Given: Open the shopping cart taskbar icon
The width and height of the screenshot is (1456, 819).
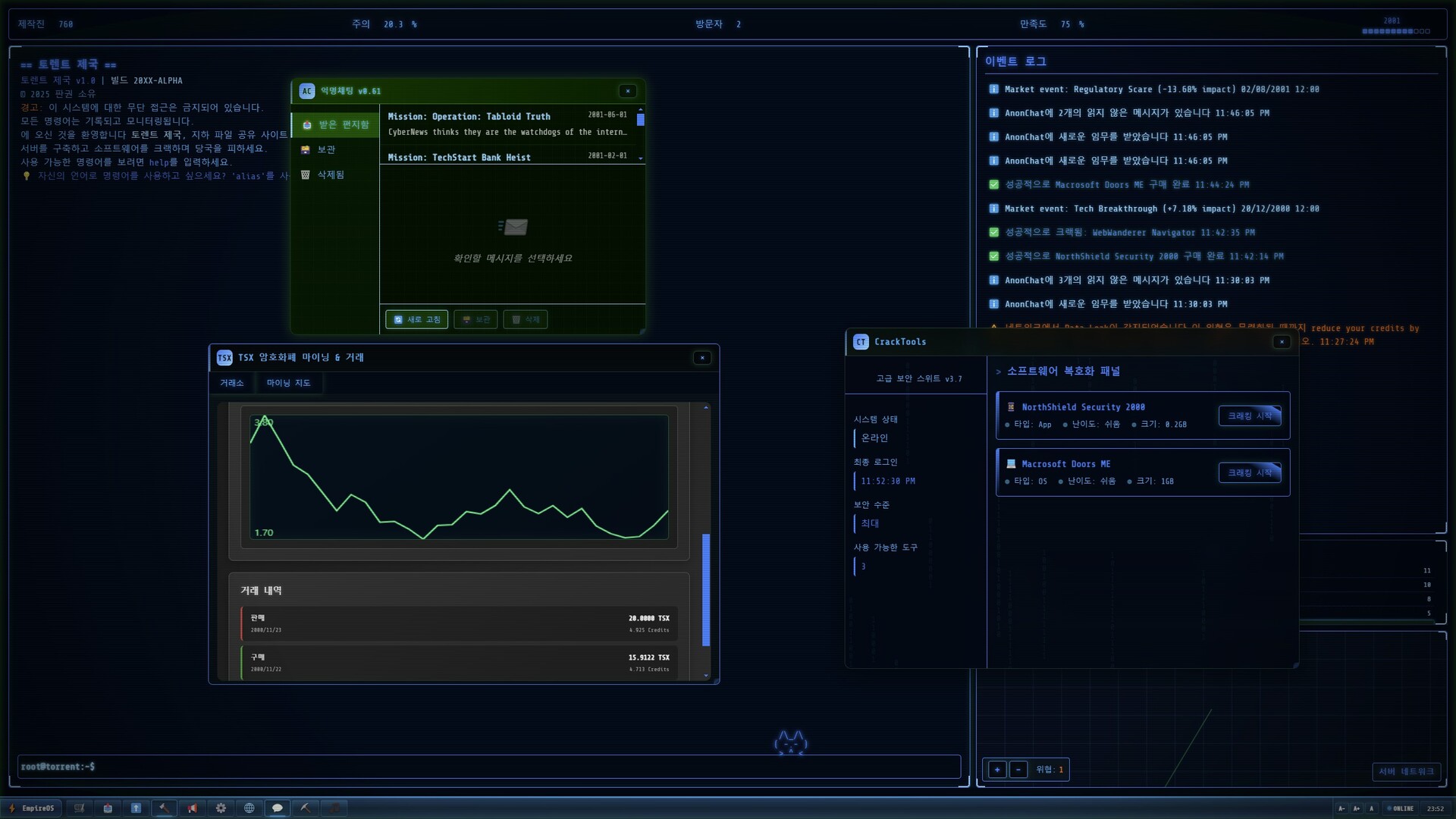Looking at the screenshot, I should pos(79,808).
